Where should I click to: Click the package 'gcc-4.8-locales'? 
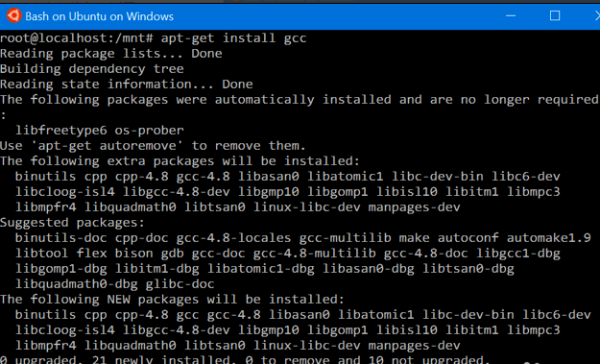tap(234, 238)
